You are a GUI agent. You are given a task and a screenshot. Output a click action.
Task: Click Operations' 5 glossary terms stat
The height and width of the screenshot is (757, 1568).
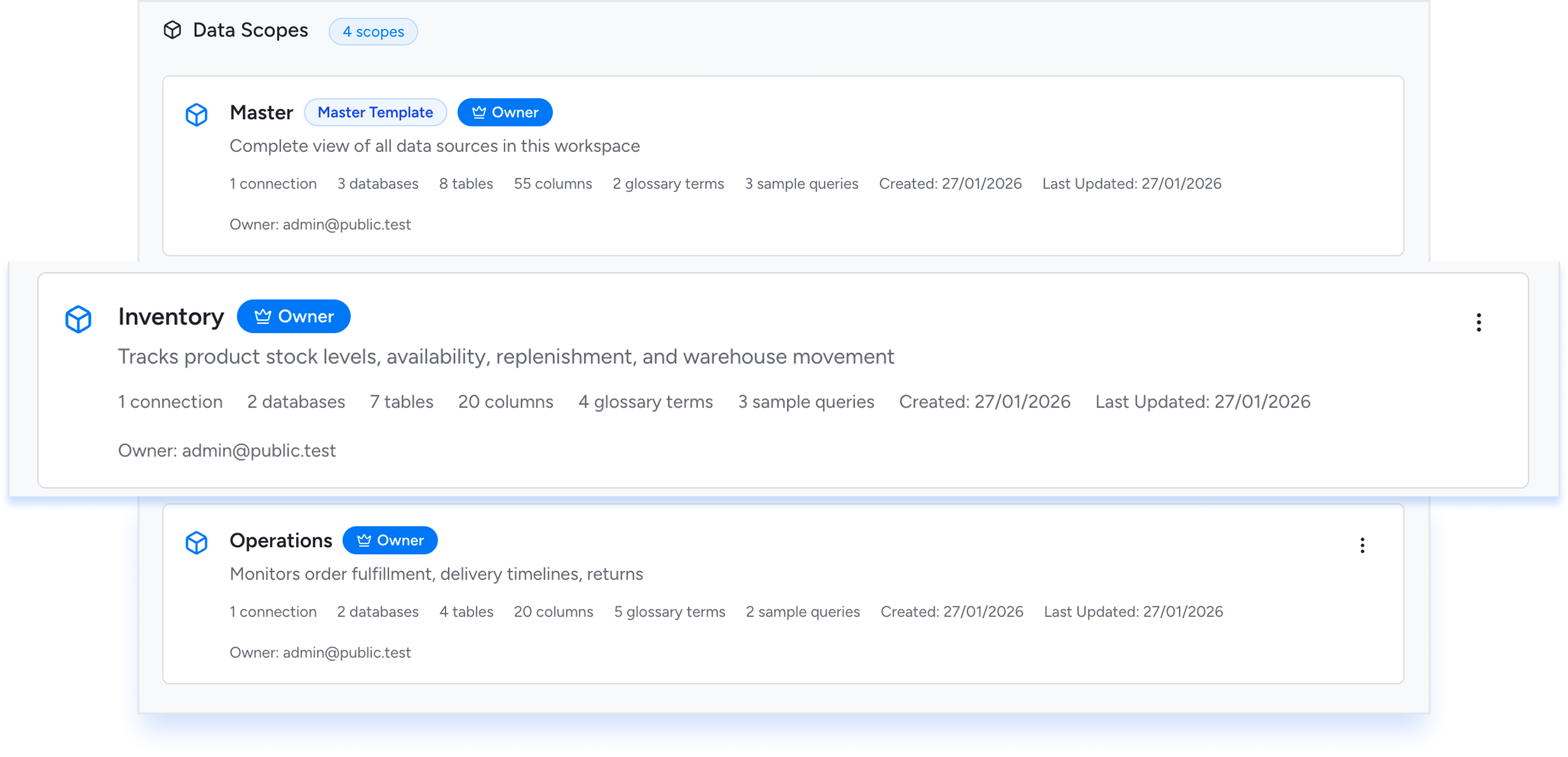click(670, 612)
